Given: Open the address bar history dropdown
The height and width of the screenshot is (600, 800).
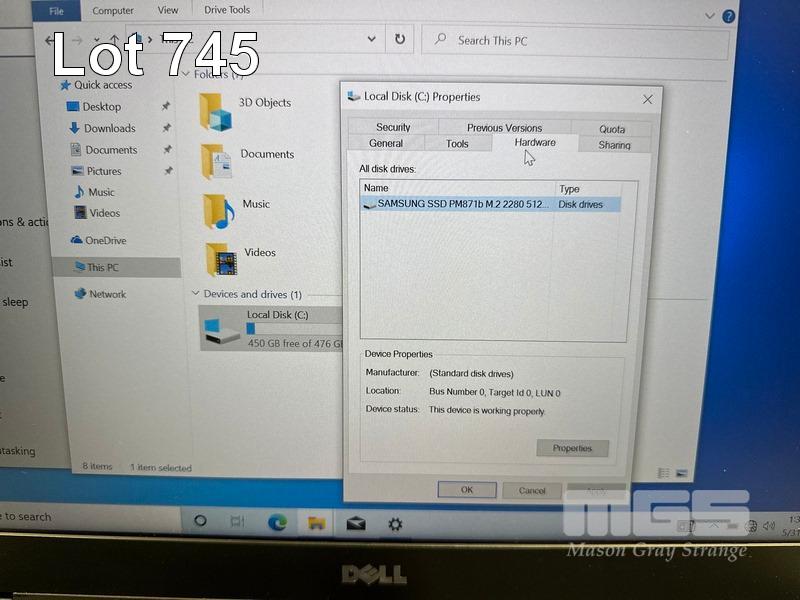Looking at the screenshot, I should (x=372, y=40).
